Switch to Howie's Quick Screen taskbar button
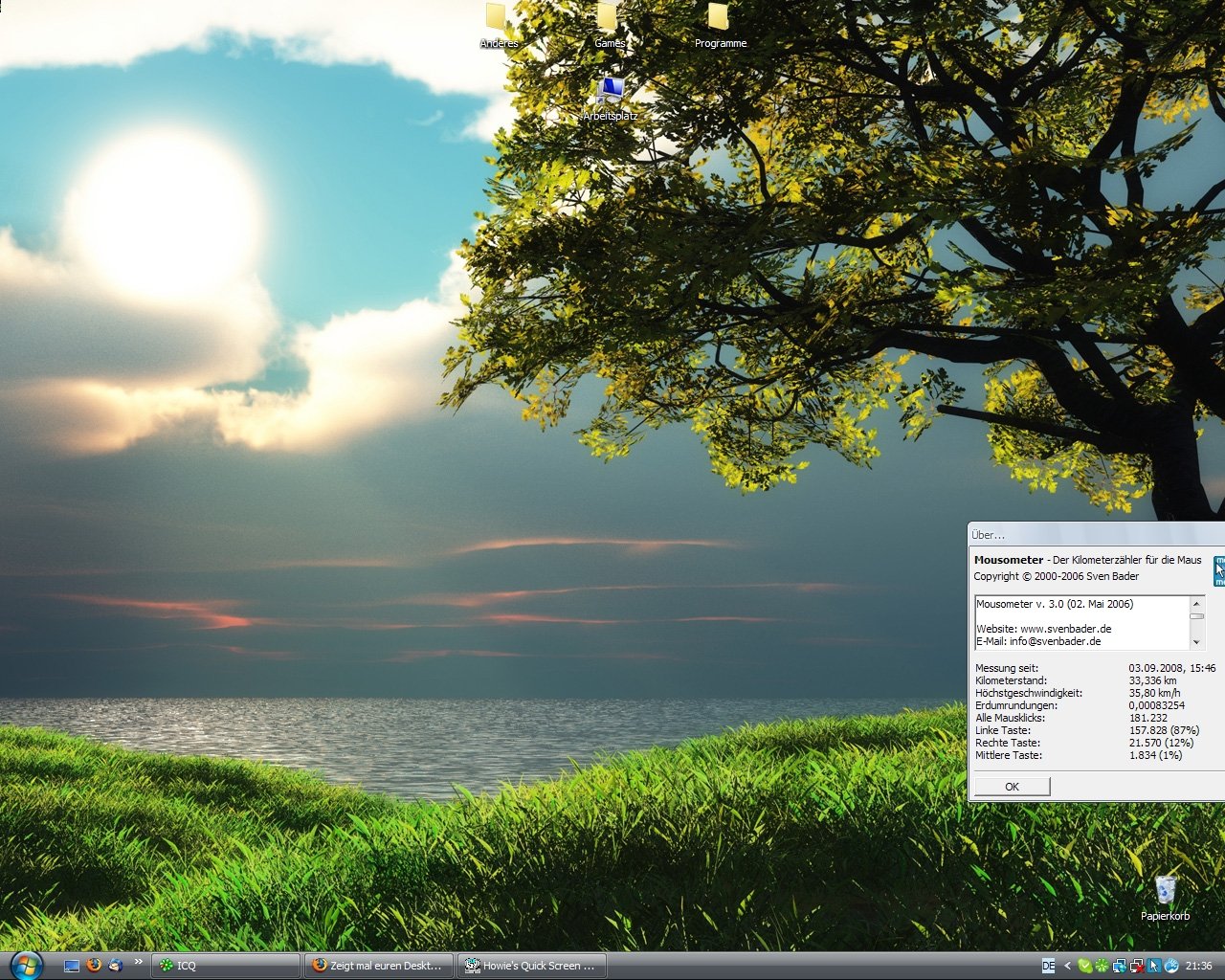The height and width of the screenshot is (980, 1225). pos(532,966)
